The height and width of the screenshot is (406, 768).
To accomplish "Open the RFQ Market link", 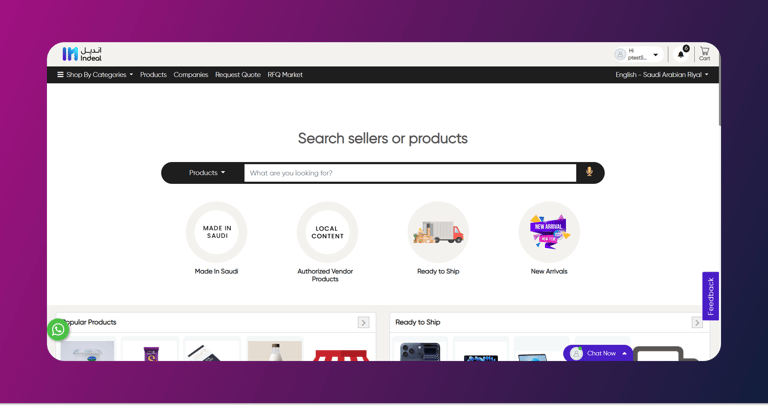I will pyautogui.click(x=285, y=75).
